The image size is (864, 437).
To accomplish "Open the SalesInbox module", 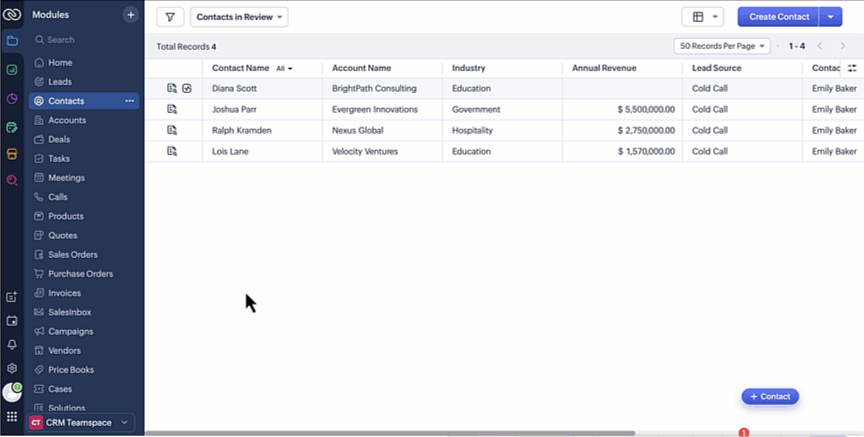I will pyautogui.click(x=84, y=312).
